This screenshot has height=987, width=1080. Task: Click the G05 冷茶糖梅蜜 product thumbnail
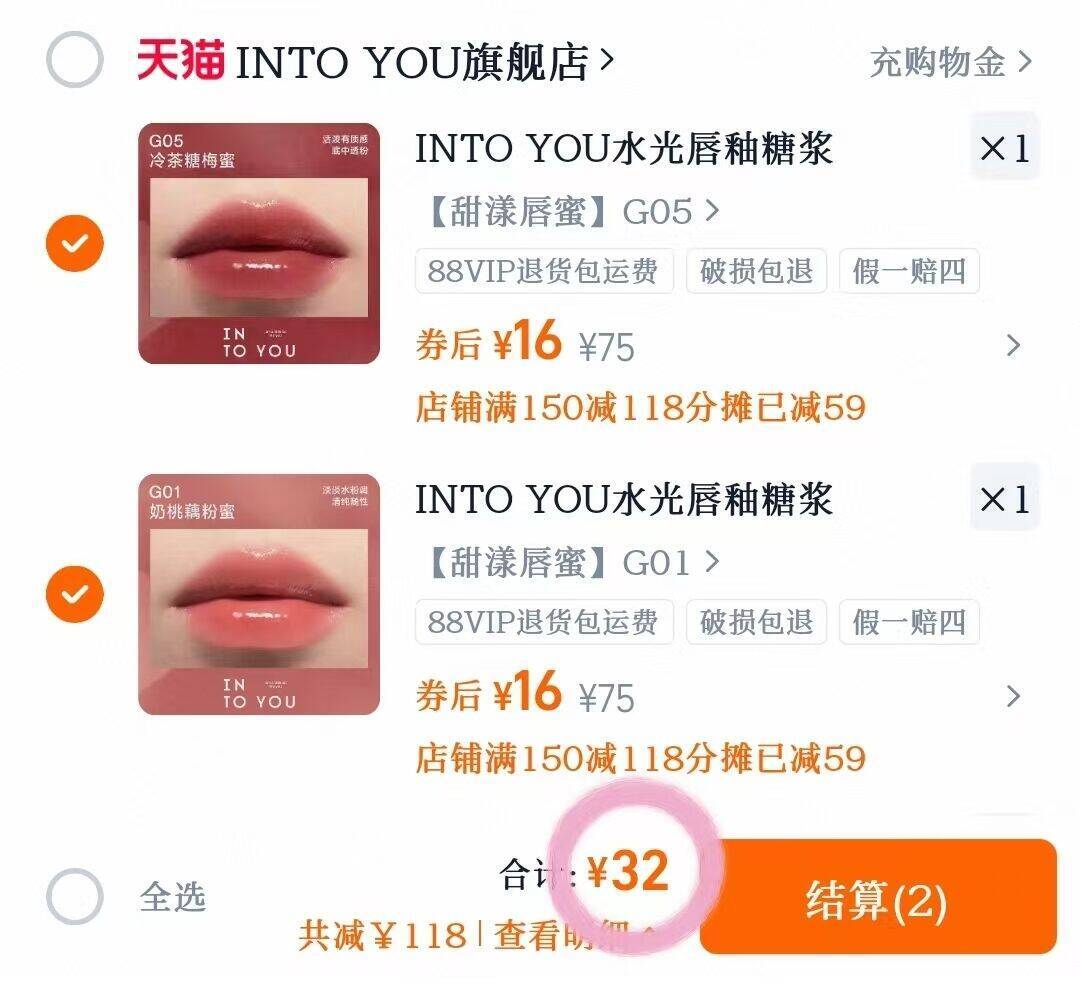tap(259, 243)
